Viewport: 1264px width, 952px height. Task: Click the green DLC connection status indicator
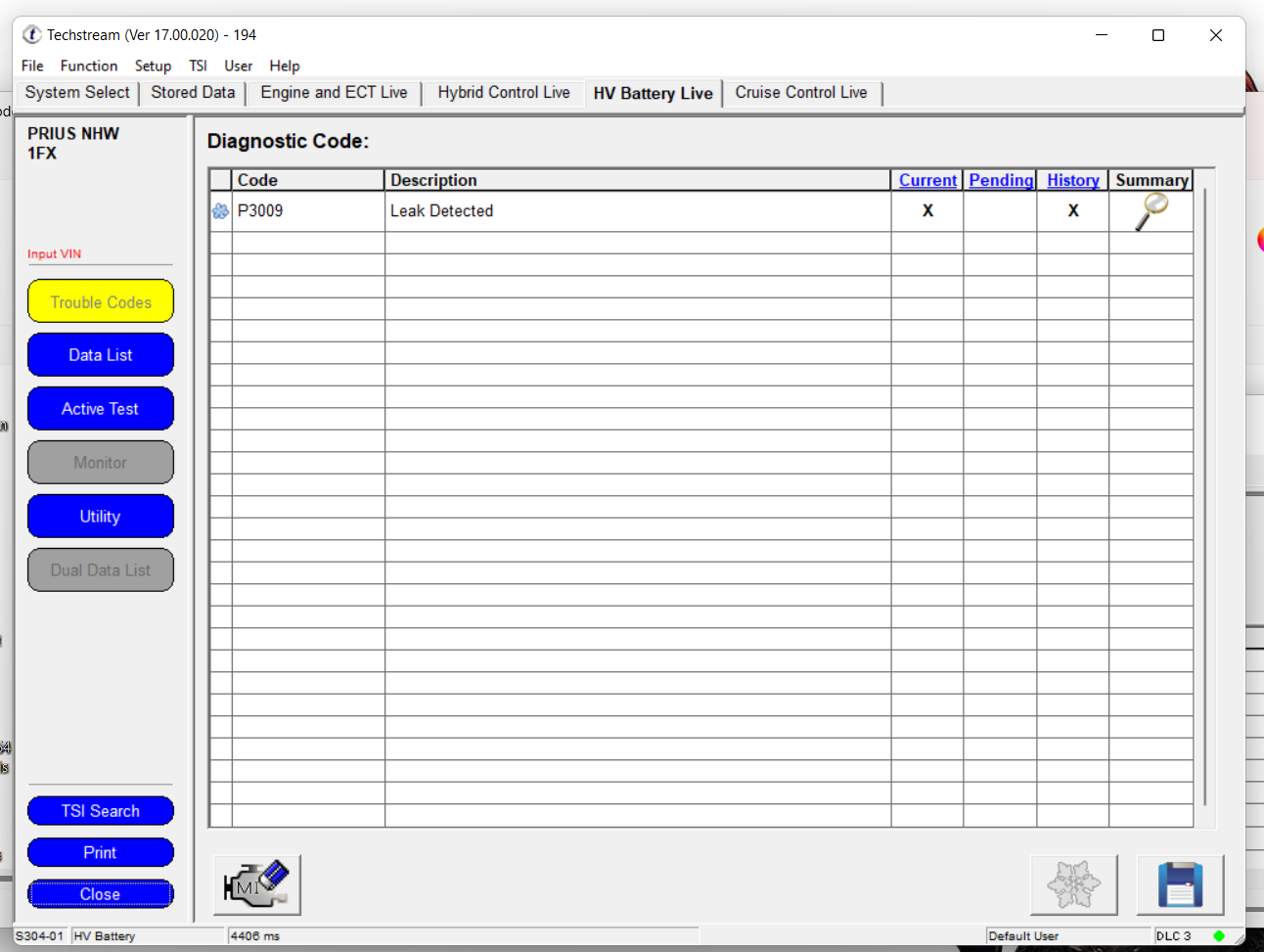[x=1219, y=936]
